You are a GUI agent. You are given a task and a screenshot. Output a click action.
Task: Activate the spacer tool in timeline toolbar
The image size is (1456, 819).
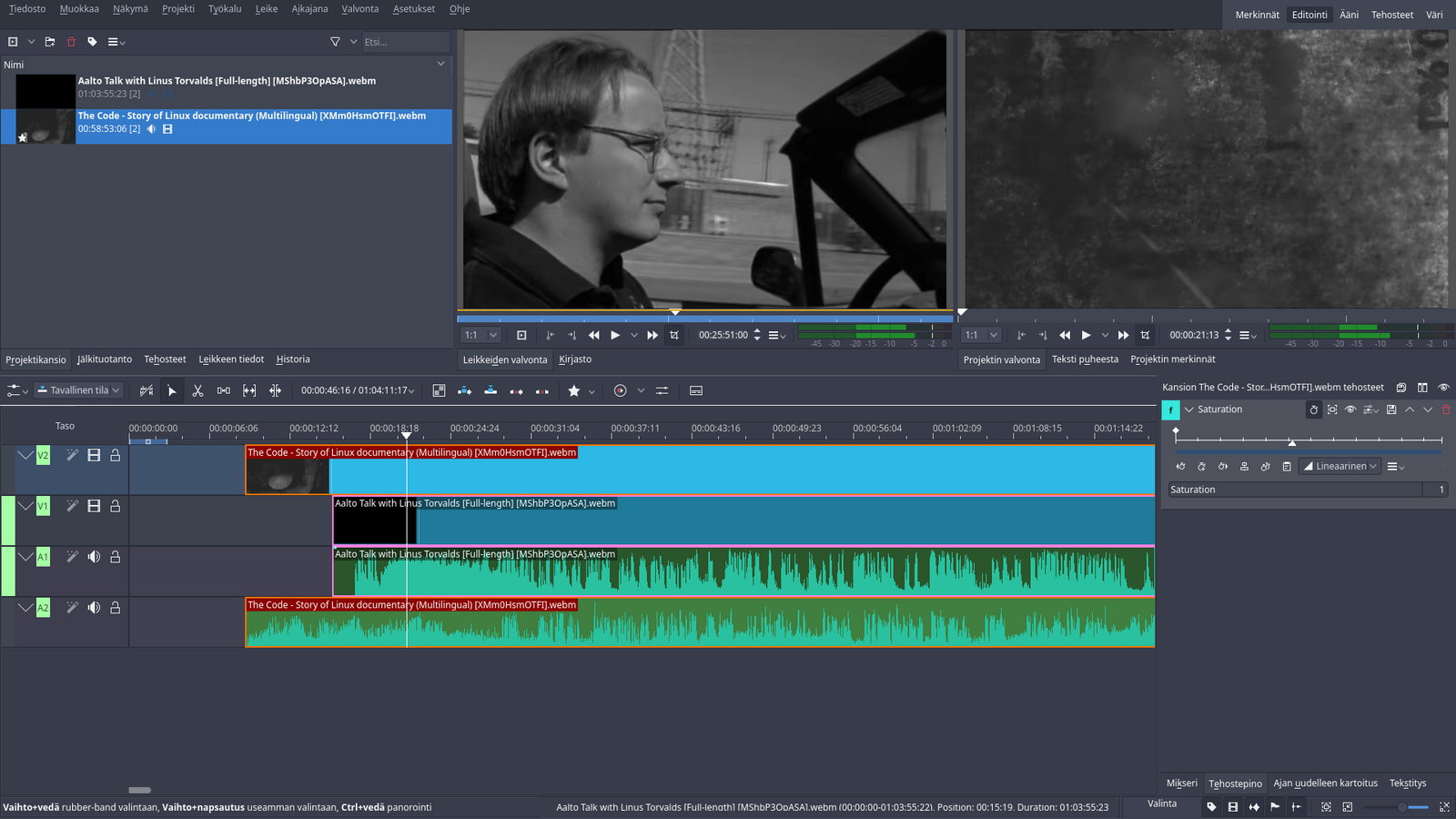(x=224, y=390)
